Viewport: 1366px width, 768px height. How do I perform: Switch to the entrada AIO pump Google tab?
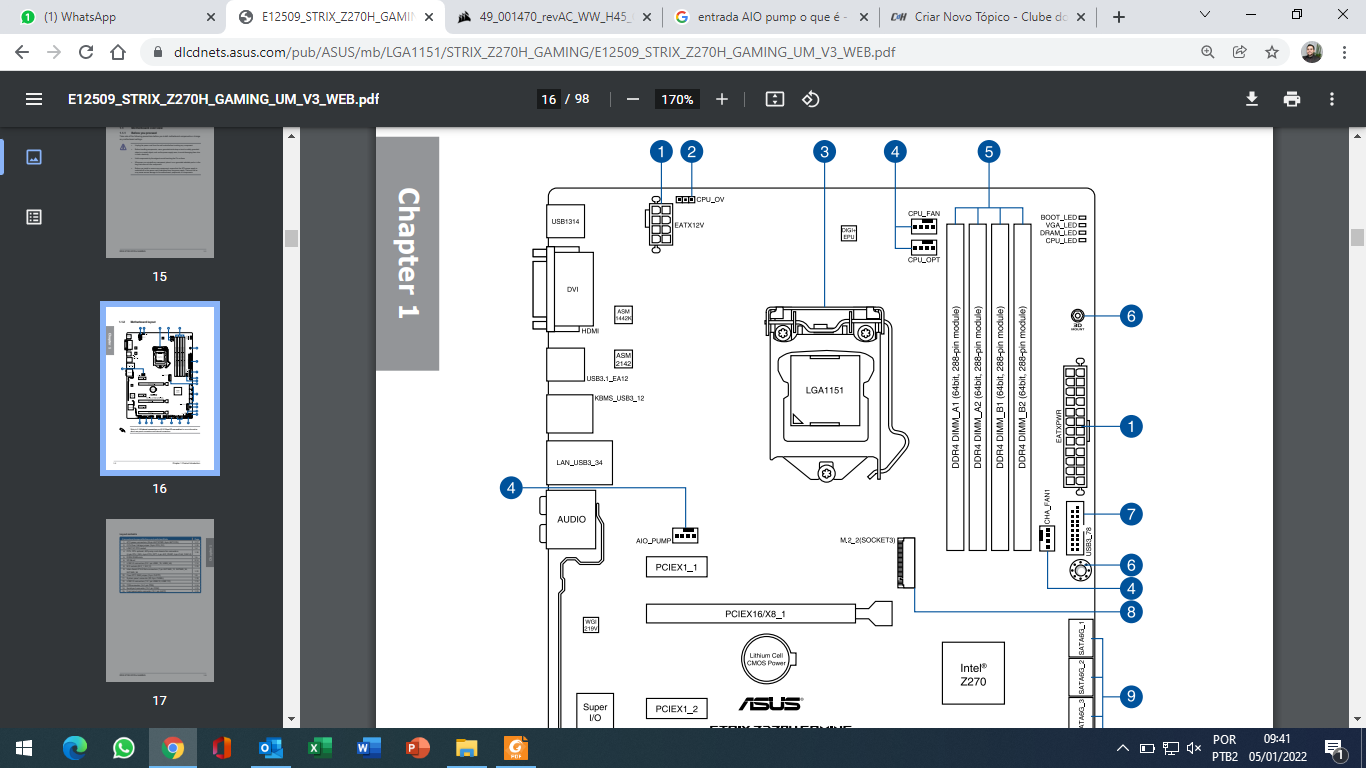tap(772, 17)
